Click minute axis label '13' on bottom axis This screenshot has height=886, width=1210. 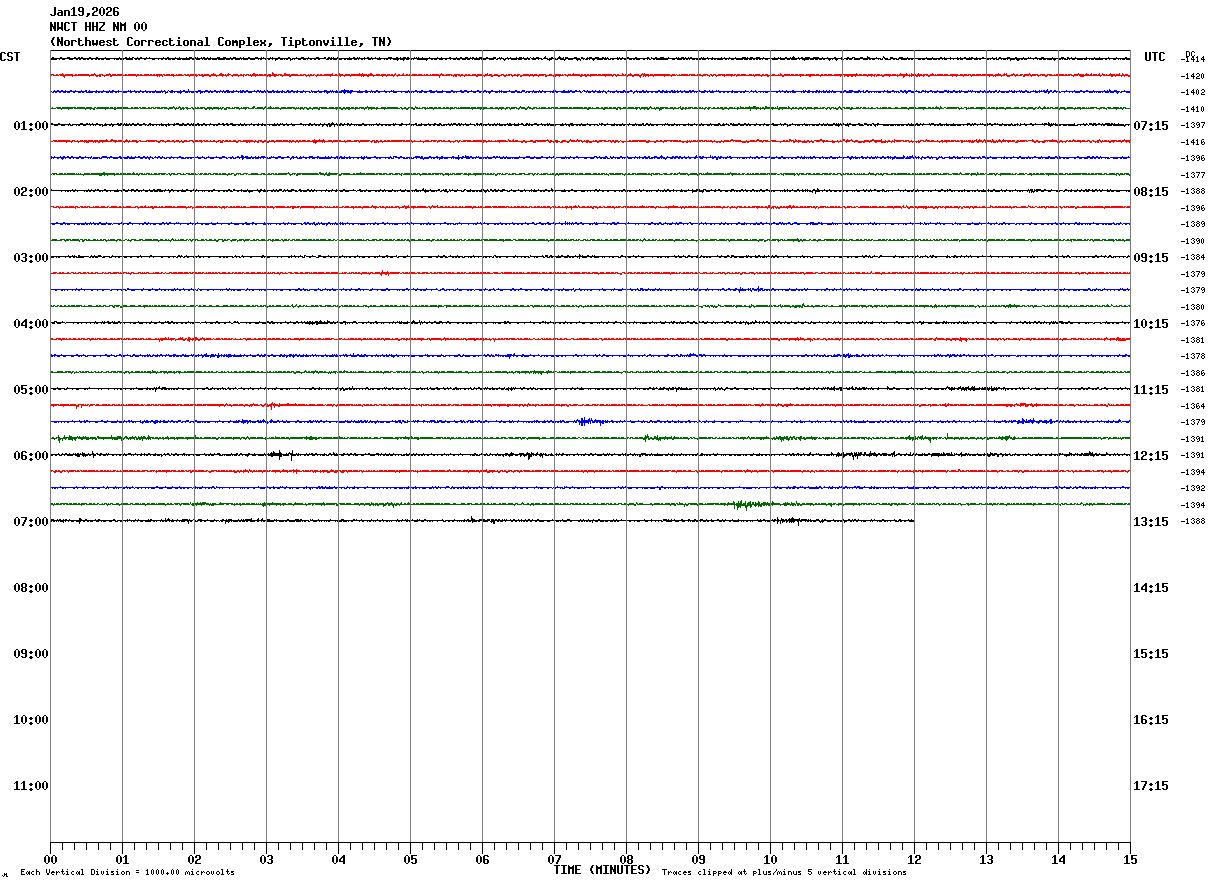(986, 860)
